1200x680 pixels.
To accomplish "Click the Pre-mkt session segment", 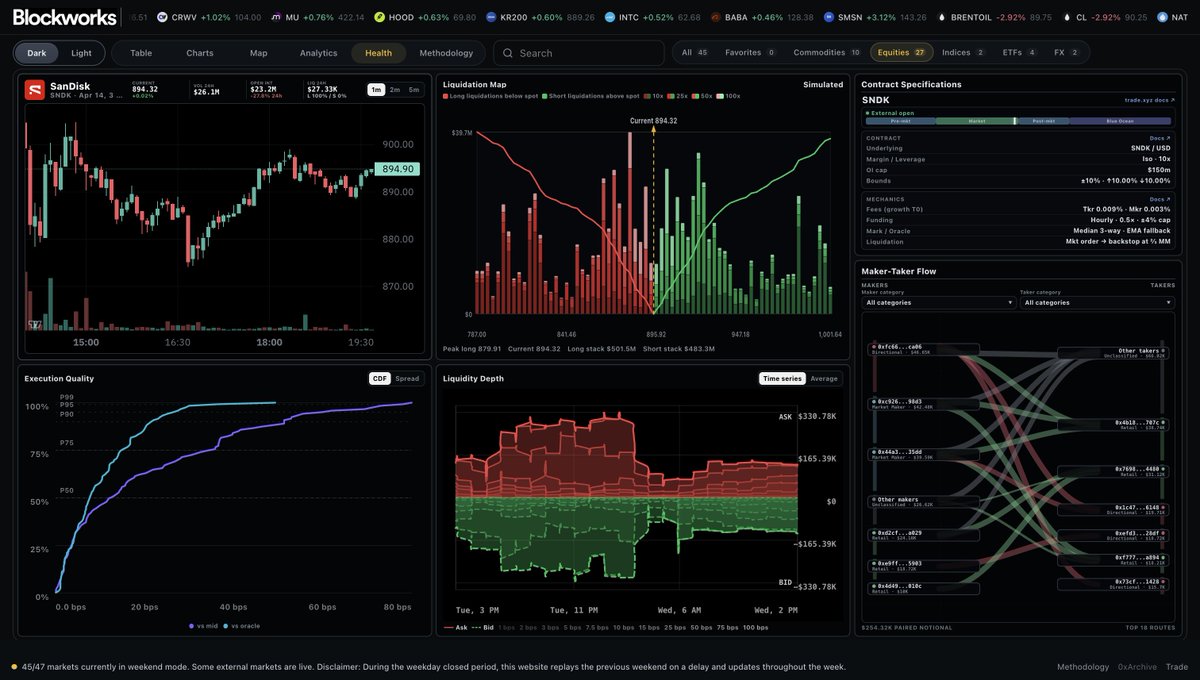I will pos(900,121).
